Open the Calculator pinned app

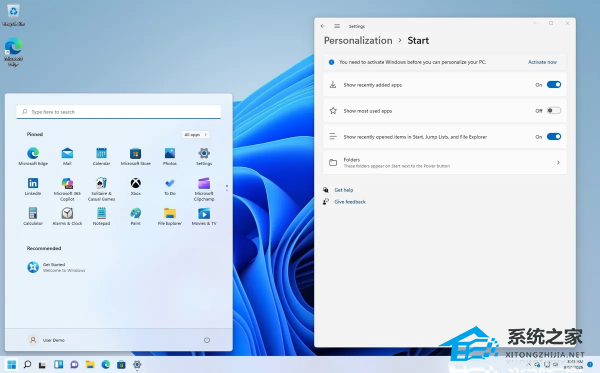tap(33, 216)
